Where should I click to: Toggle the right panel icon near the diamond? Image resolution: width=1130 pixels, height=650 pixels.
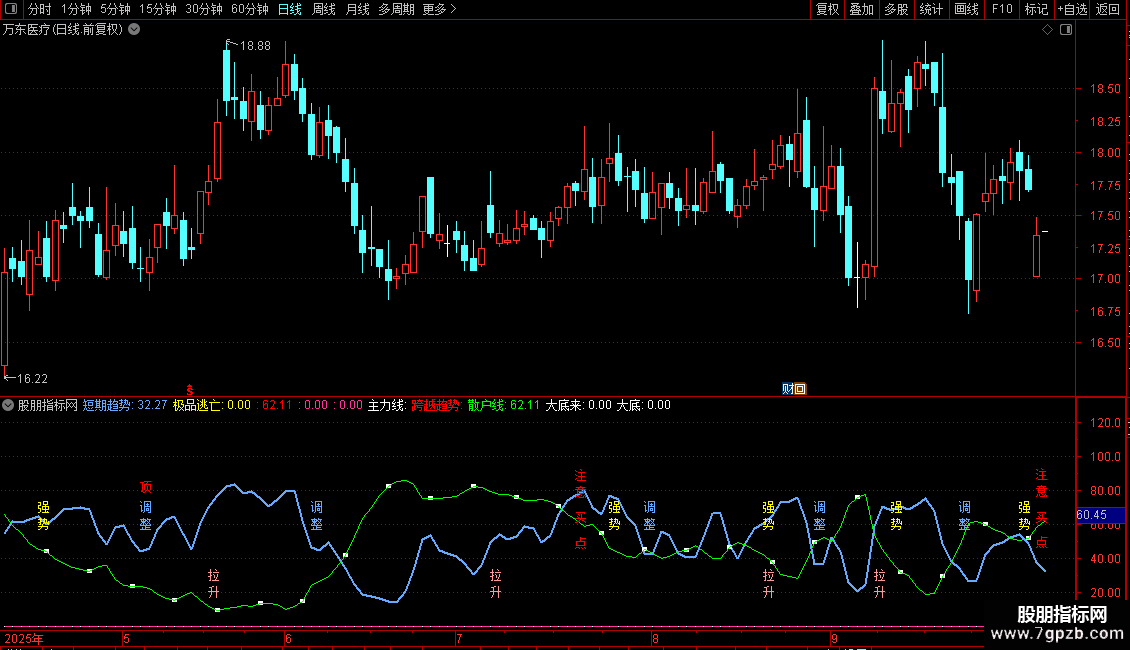1066,30
